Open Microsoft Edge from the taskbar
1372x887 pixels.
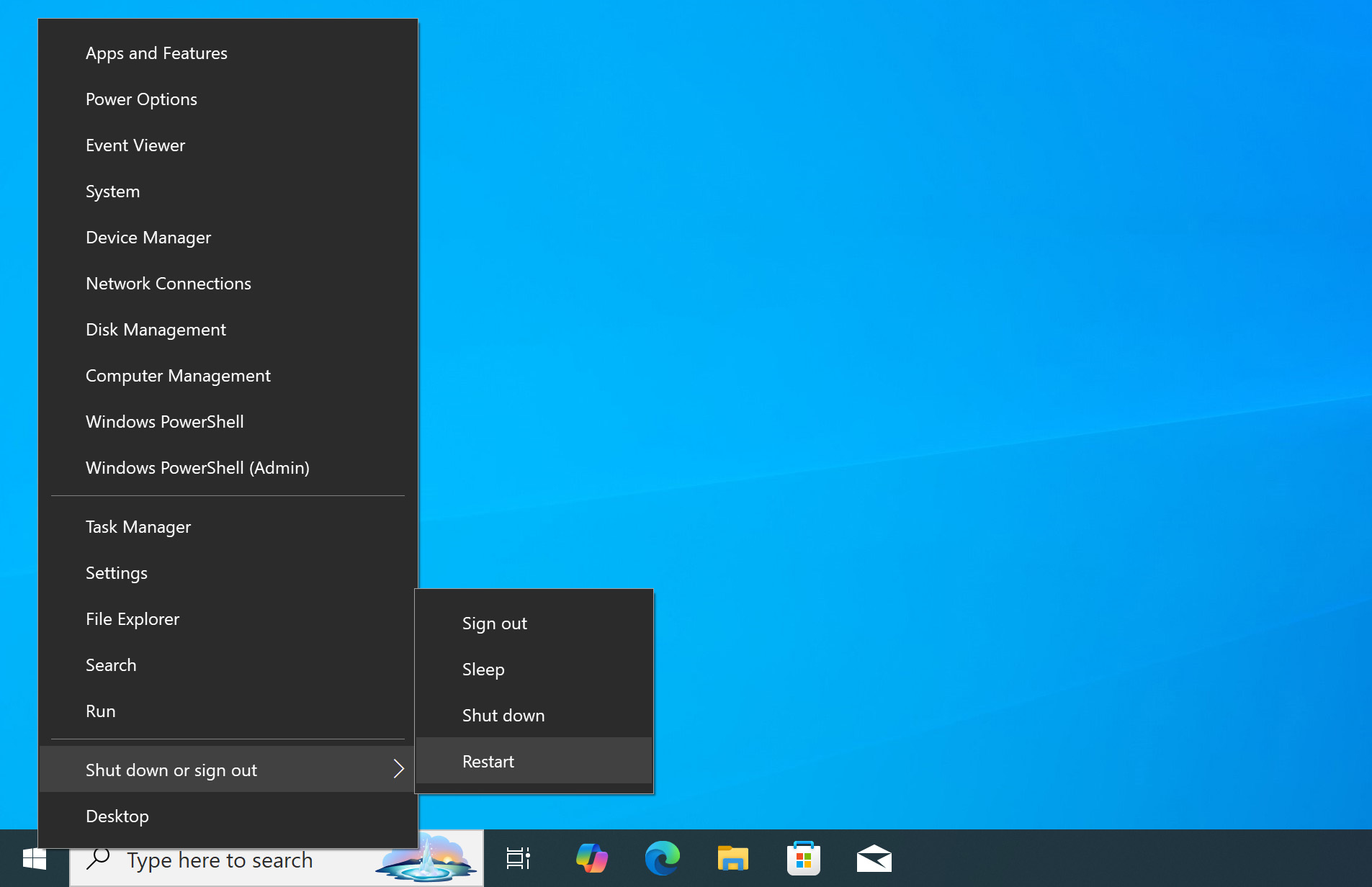(x=662, y=859)
